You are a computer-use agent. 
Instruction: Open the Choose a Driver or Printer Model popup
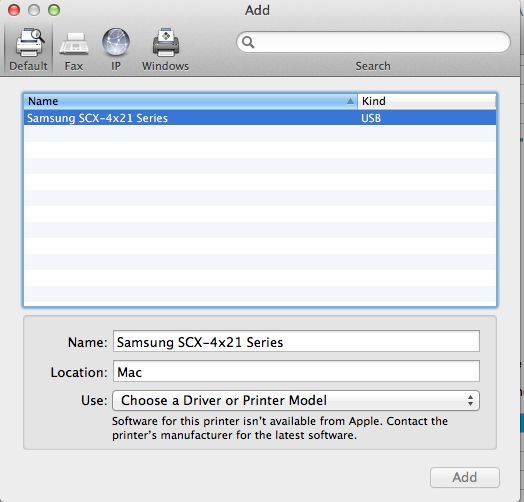tap(296, 400)
